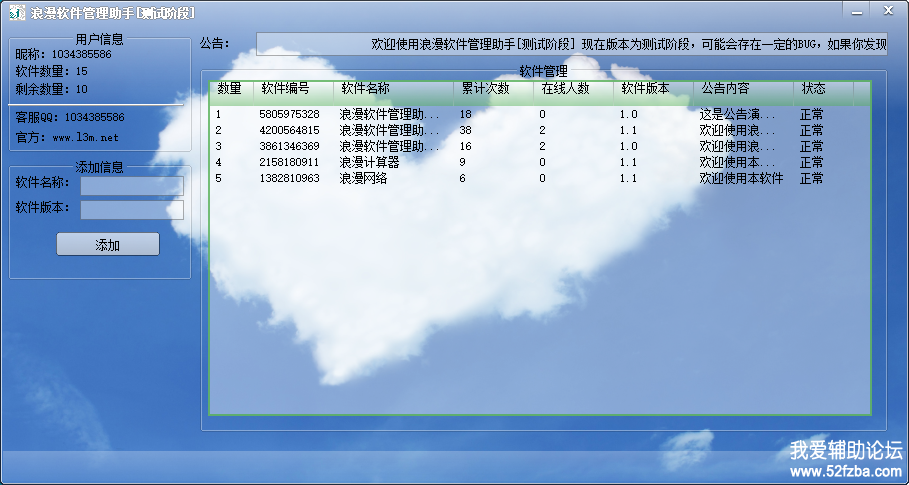Click the 软件版本 column header
Screen dimensions: 909x485
pos(645,89)
